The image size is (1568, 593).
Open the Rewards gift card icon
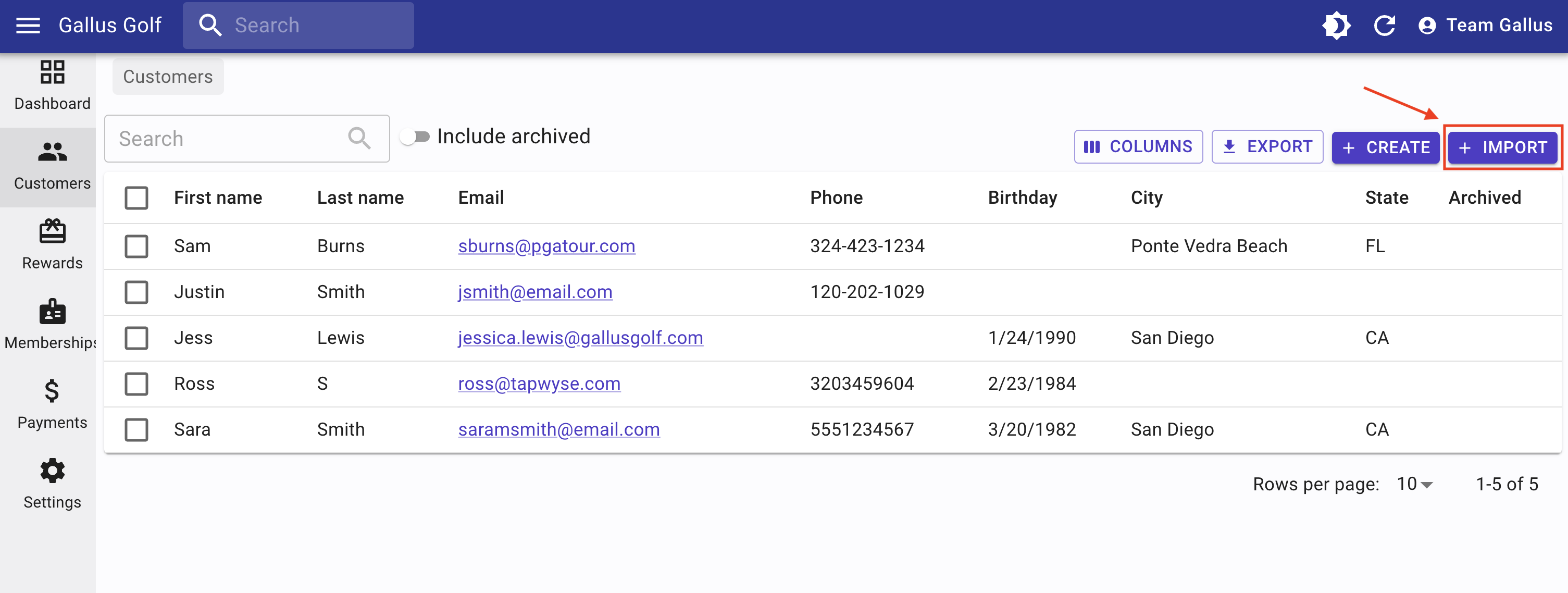[x=52, y=231]
